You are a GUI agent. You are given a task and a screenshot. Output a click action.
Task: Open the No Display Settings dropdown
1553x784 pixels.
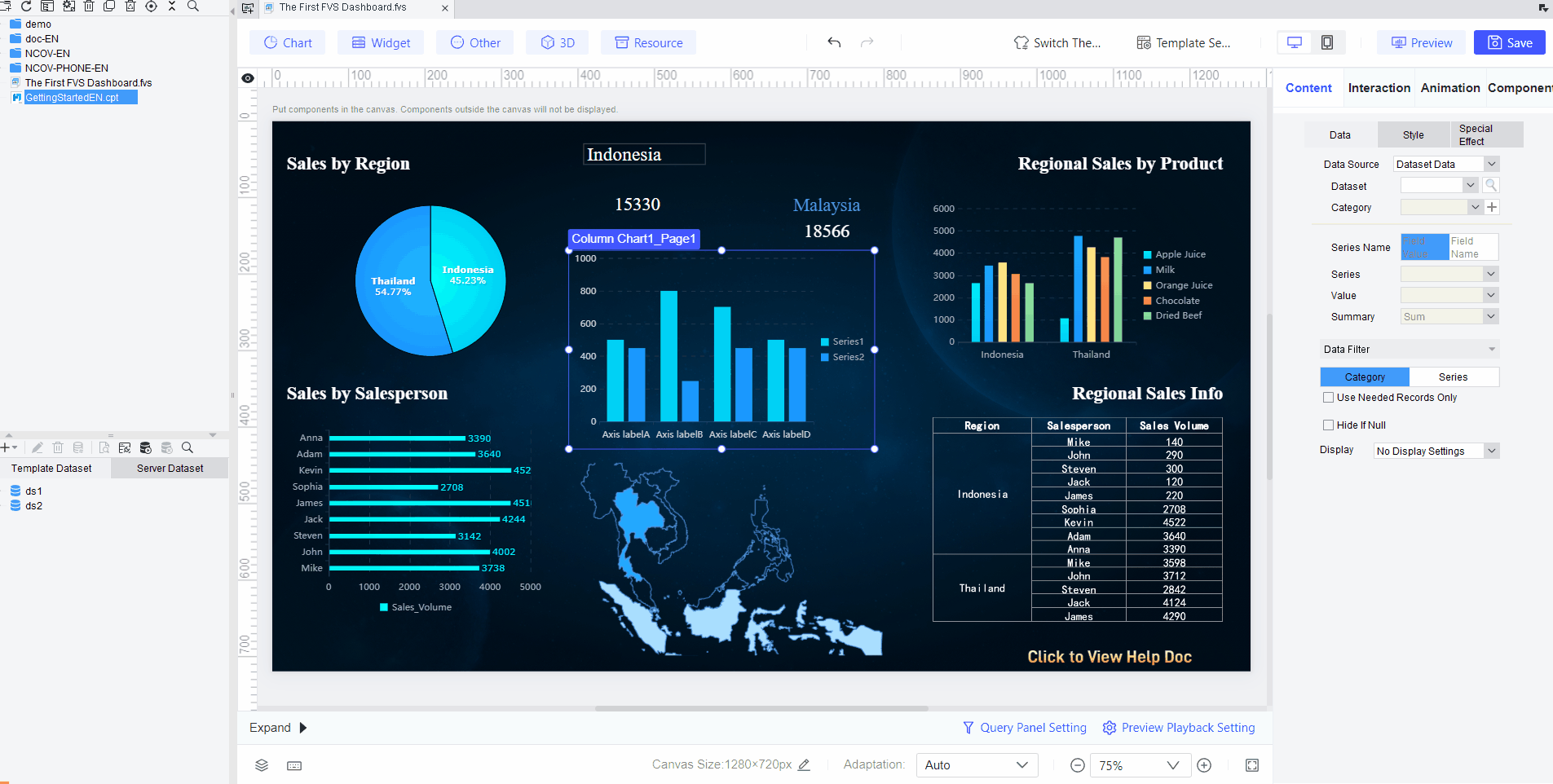[1436, 450]
